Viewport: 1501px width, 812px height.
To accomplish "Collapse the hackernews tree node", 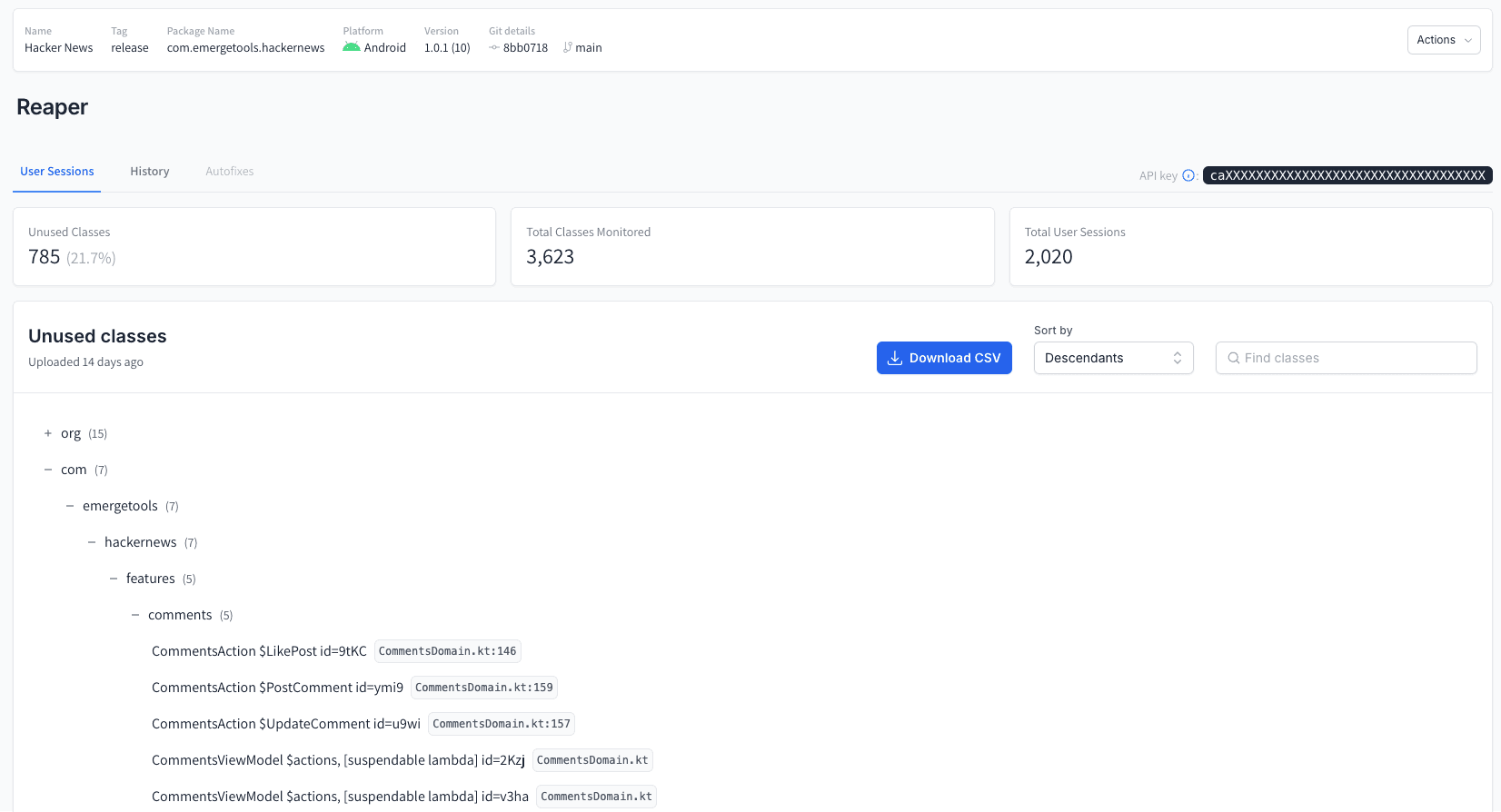I will (x=92, y=542).
